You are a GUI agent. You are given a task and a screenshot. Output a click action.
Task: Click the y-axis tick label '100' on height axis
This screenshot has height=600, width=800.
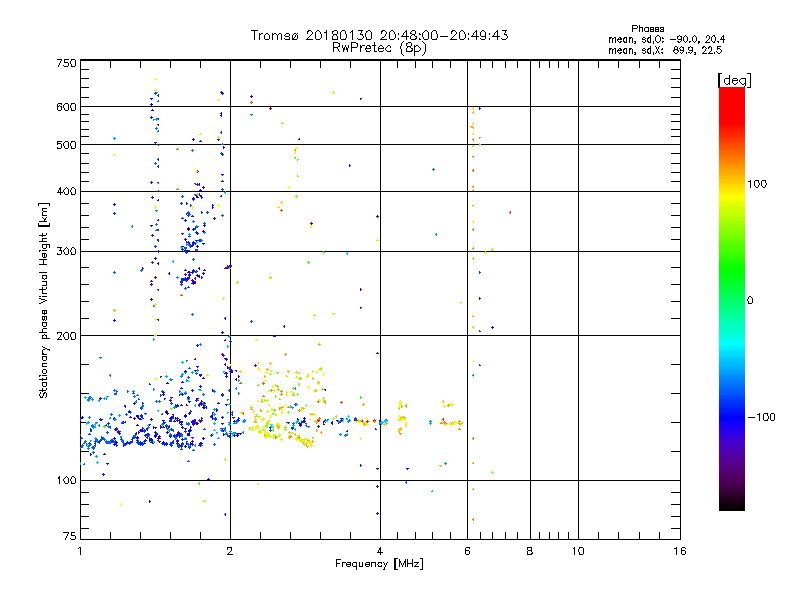66,480
